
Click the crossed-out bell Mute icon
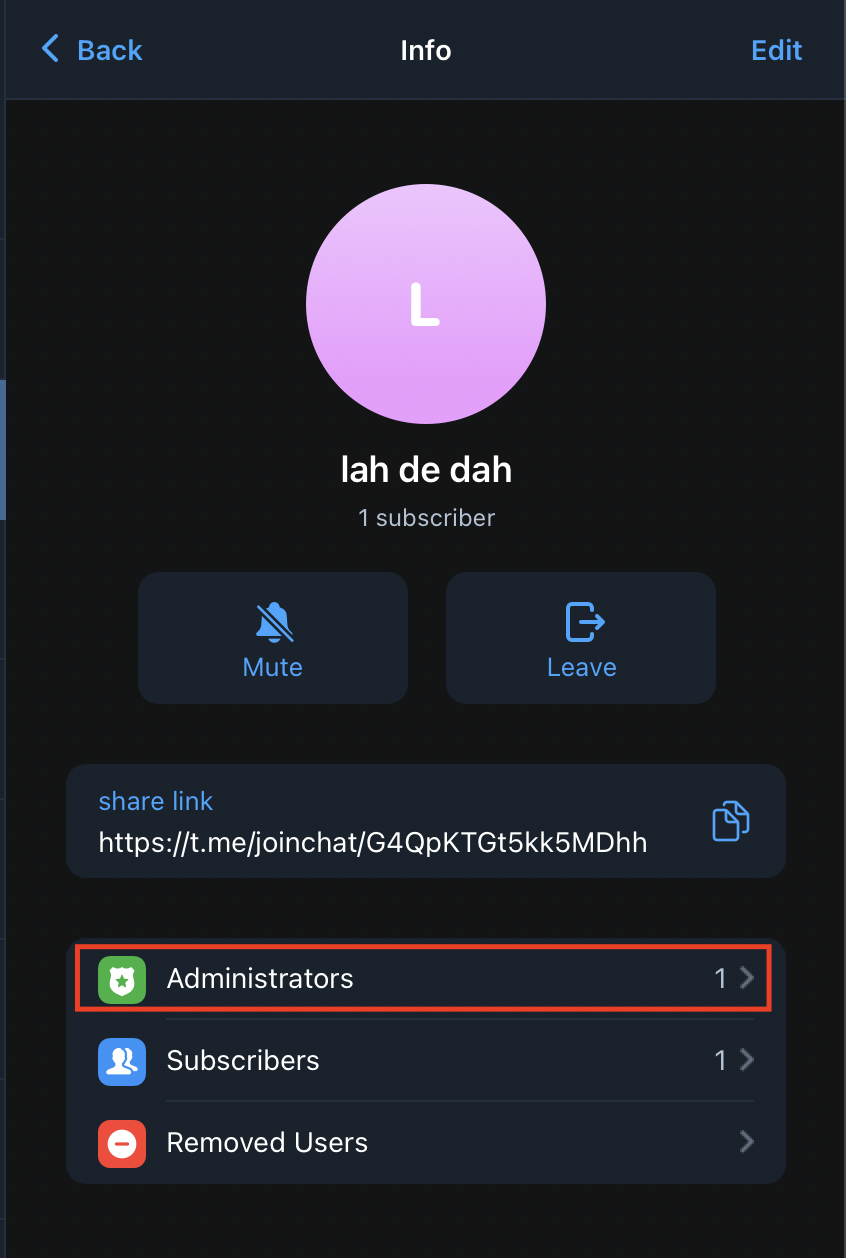(273, 622)
